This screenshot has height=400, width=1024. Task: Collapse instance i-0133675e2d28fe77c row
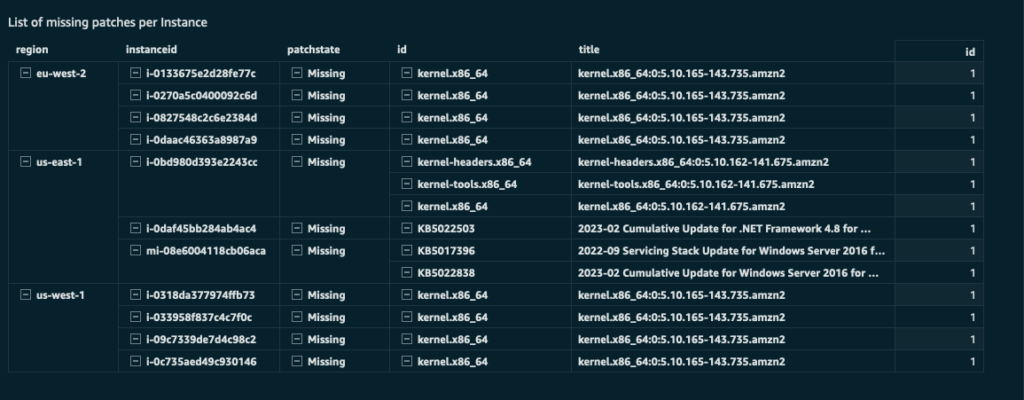tap(135, 74)
